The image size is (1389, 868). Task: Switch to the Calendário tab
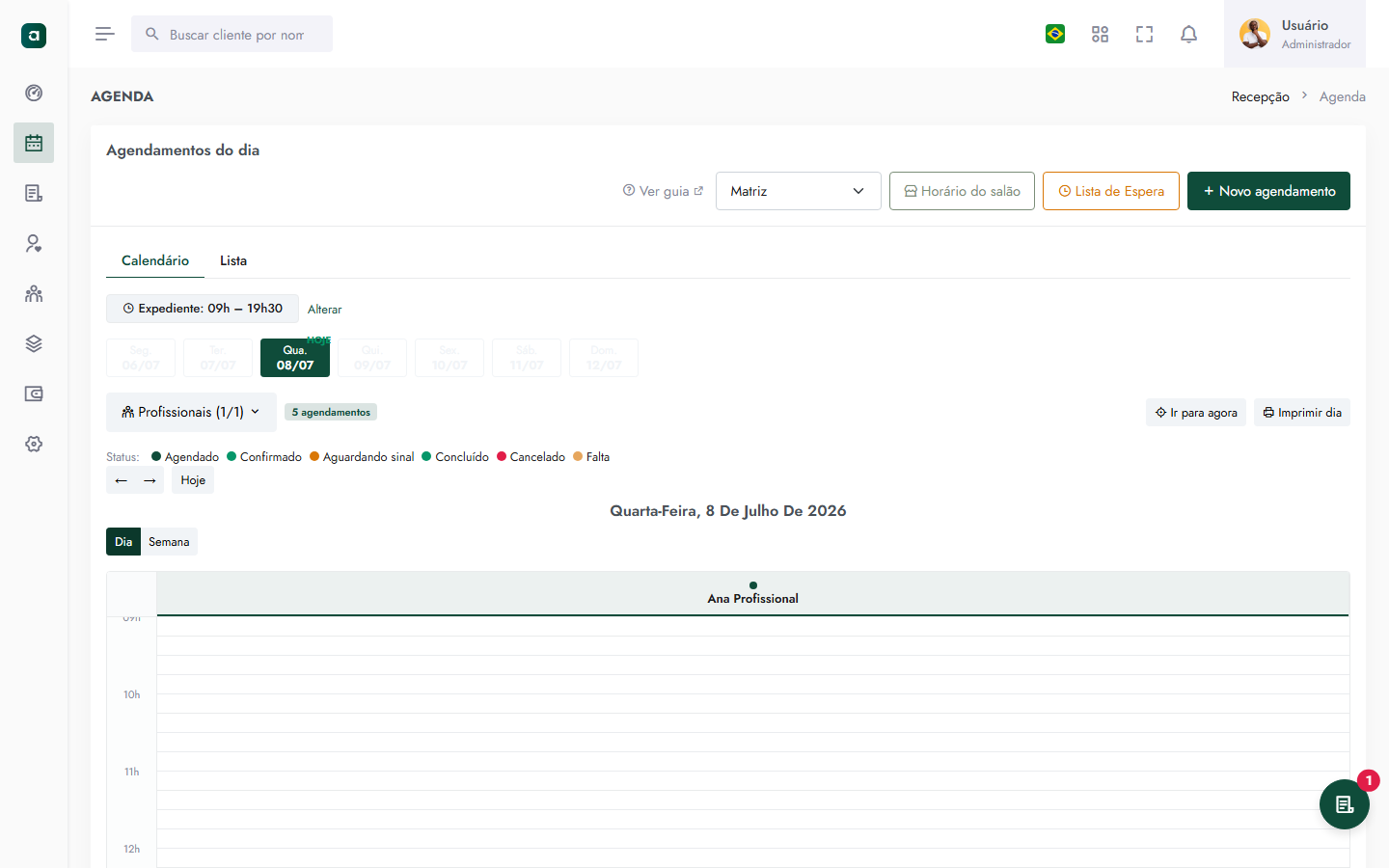(x=155, y=260)
